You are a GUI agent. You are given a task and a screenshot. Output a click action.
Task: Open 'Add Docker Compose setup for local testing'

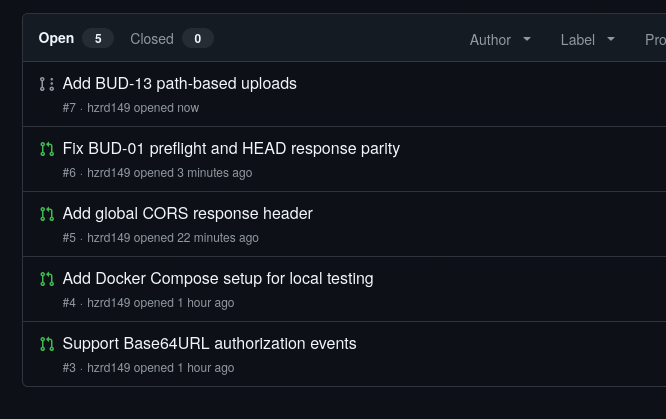[218, 279]
